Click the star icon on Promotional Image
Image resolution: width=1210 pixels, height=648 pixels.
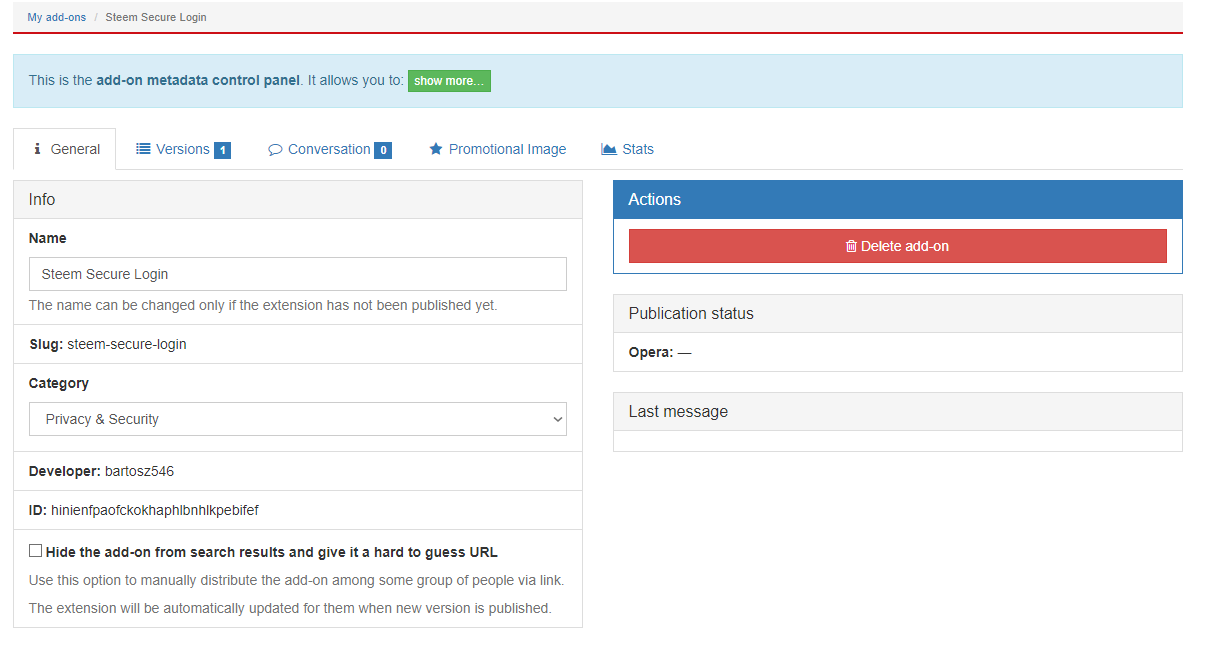click(436, 149)
